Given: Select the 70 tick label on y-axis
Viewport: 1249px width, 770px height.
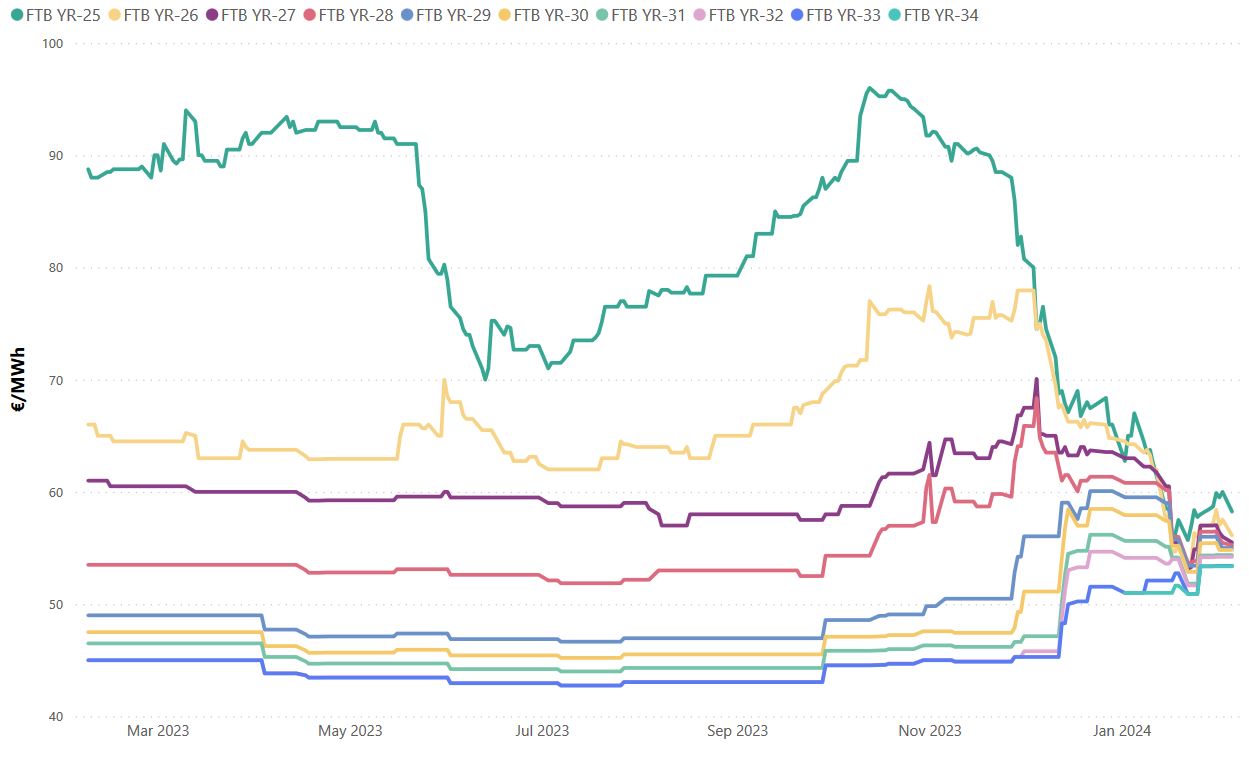Looking at the screenshot, I should pos(55,381).
